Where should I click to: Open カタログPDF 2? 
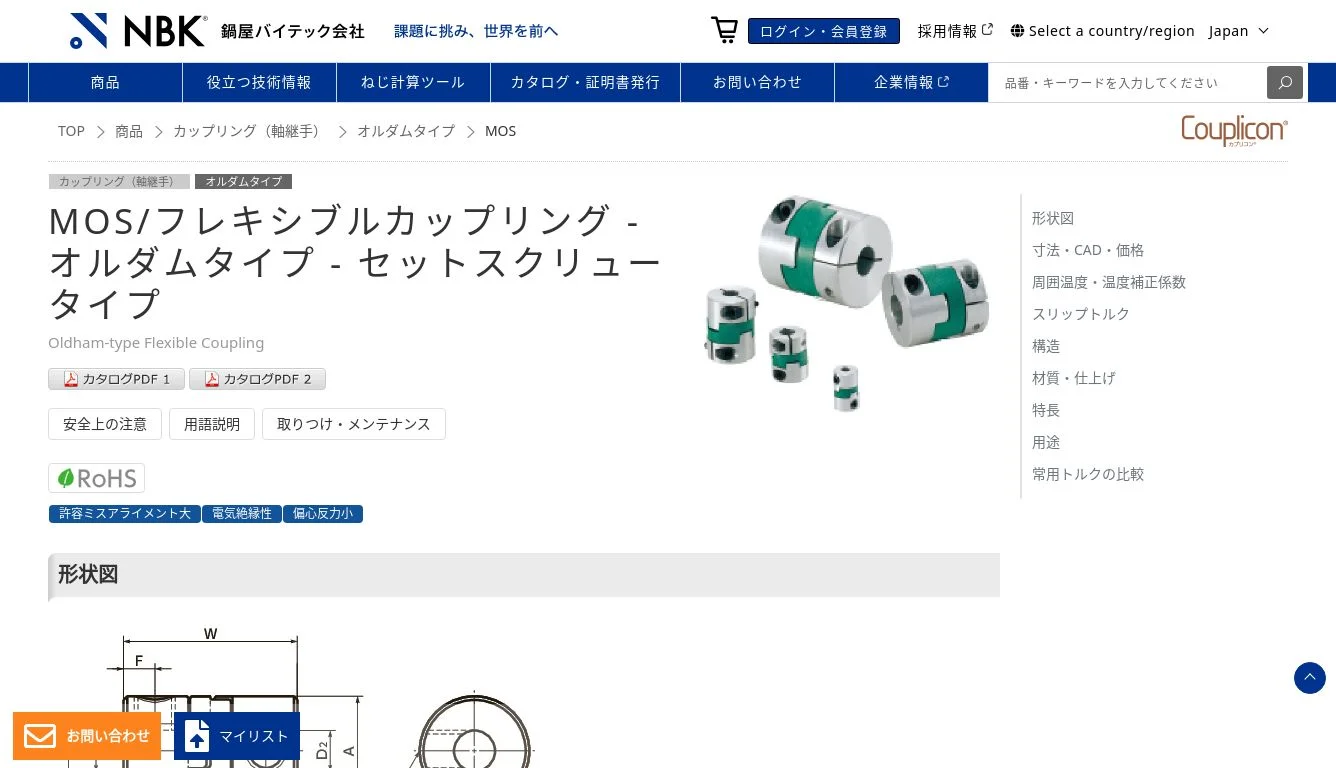[257, 379]
